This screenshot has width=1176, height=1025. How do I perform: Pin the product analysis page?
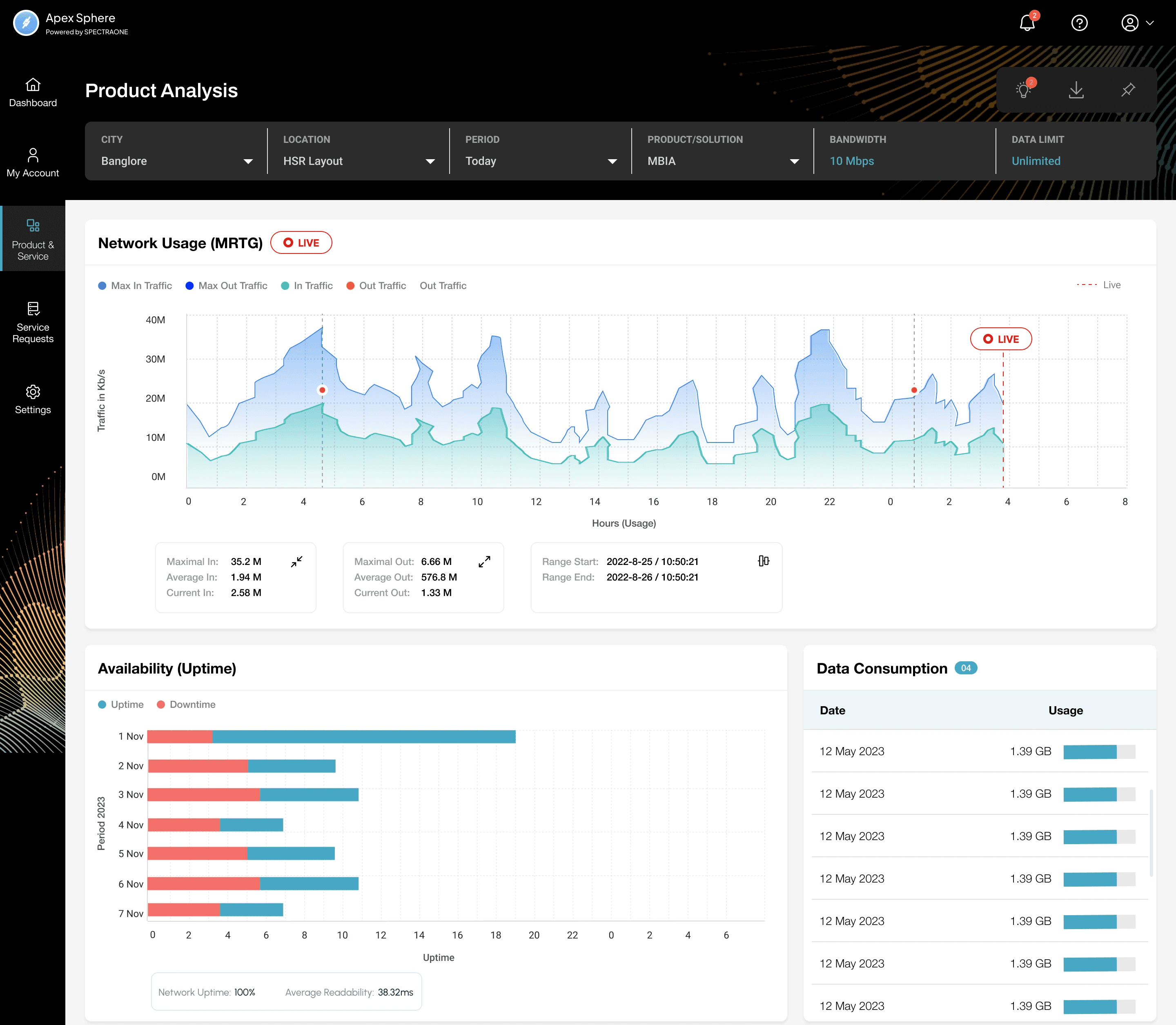click(x=1128, y=90)
